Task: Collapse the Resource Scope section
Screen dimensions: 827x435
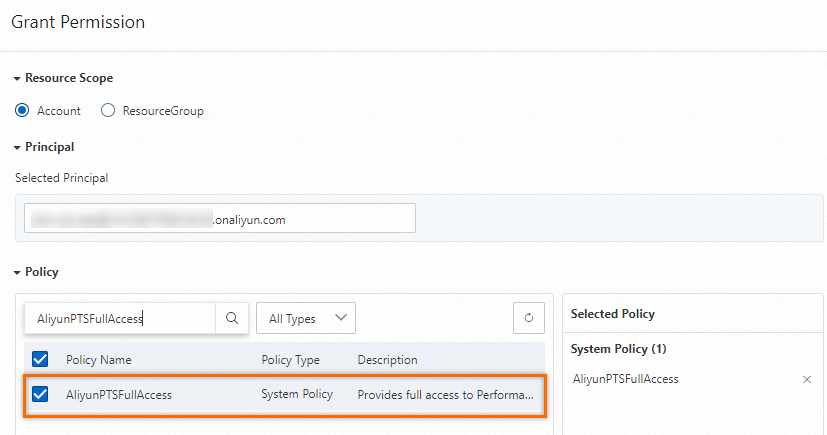Action: [17, 78]
